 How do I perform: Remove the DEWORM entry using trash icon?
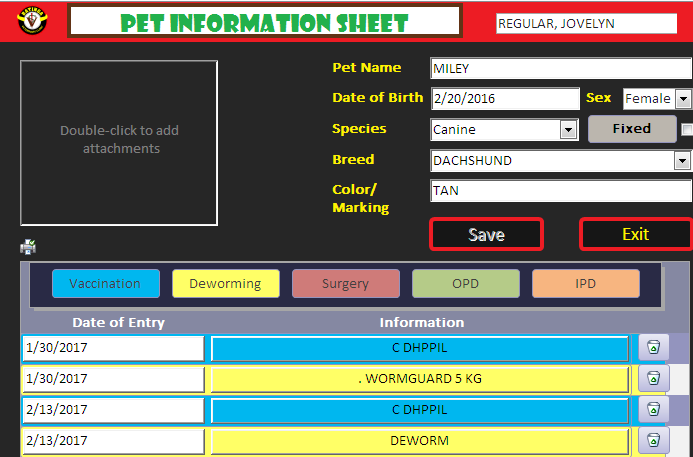coord(653,440)
